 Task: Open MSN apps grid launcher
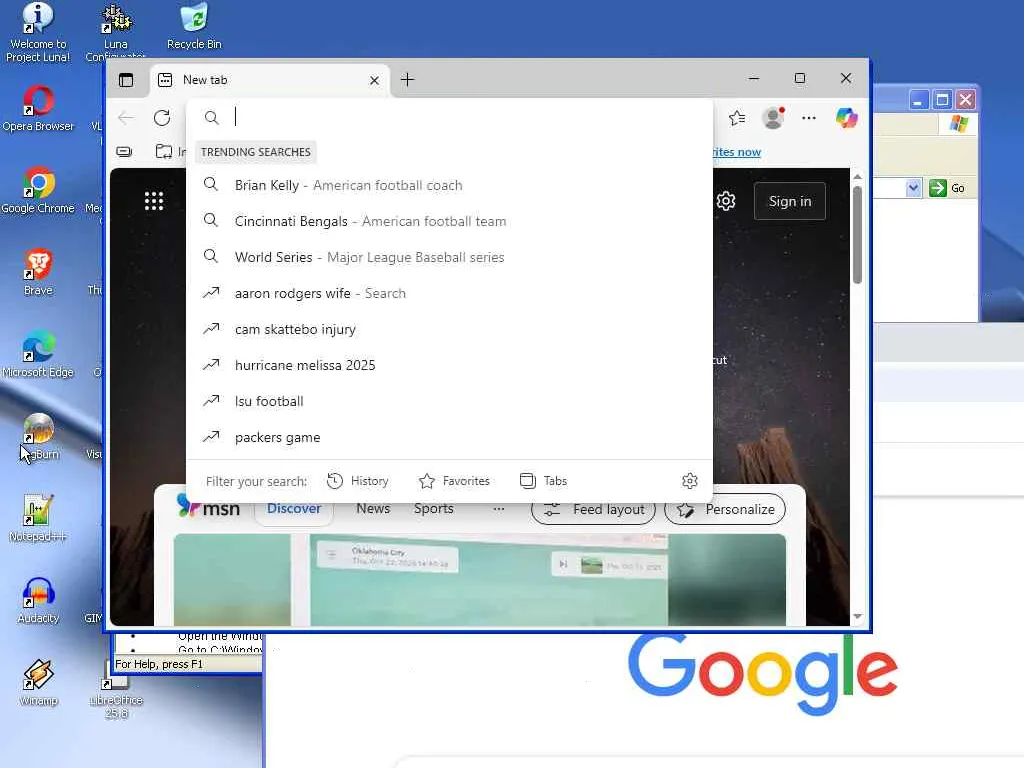[153, 201]
